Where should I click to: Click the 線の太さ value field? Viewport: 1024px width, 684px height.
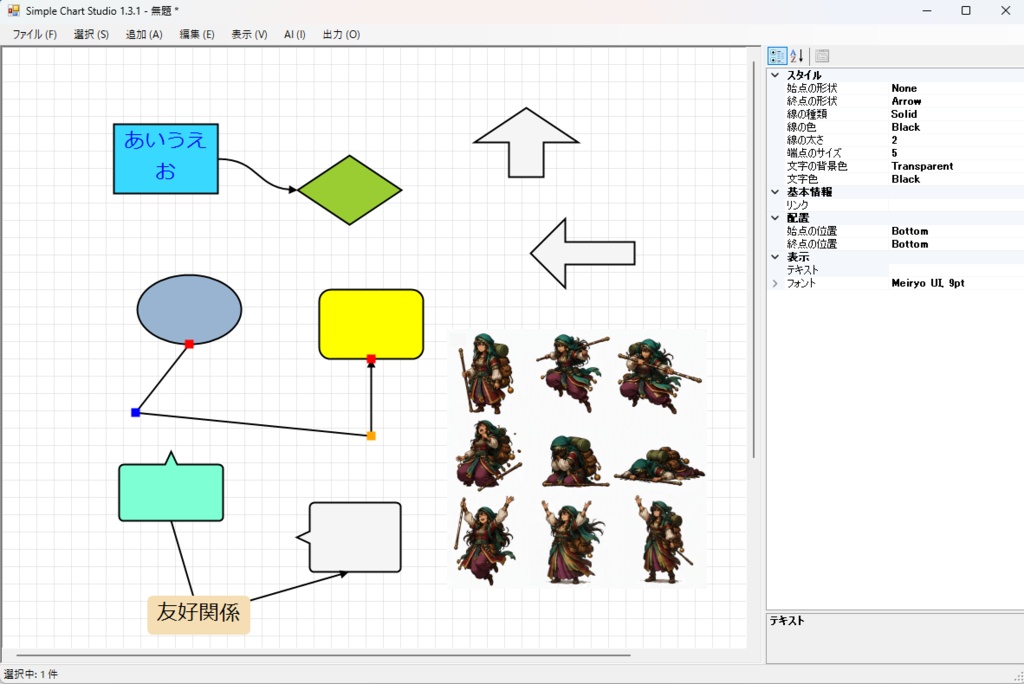[x=956, y=140]
